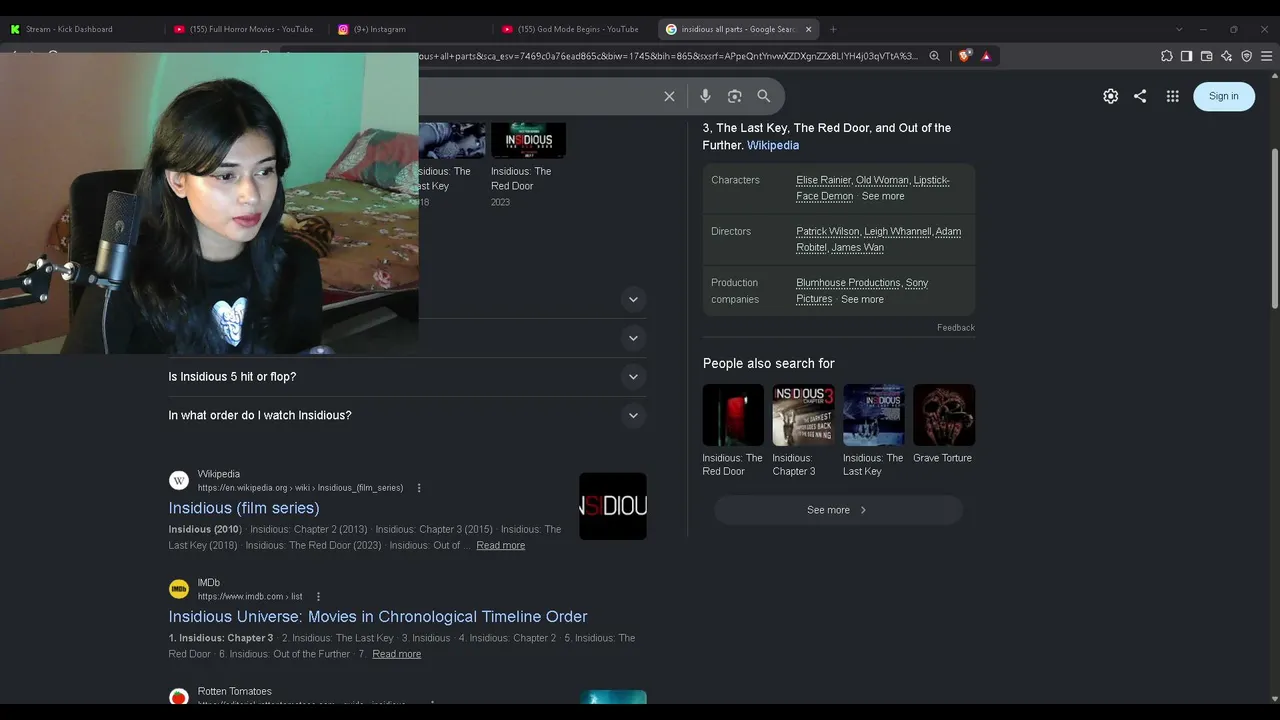Click Read more on the Wikipedia snippet
Image resolution: width=1280 pixels, height=720 pixels.
501,545
